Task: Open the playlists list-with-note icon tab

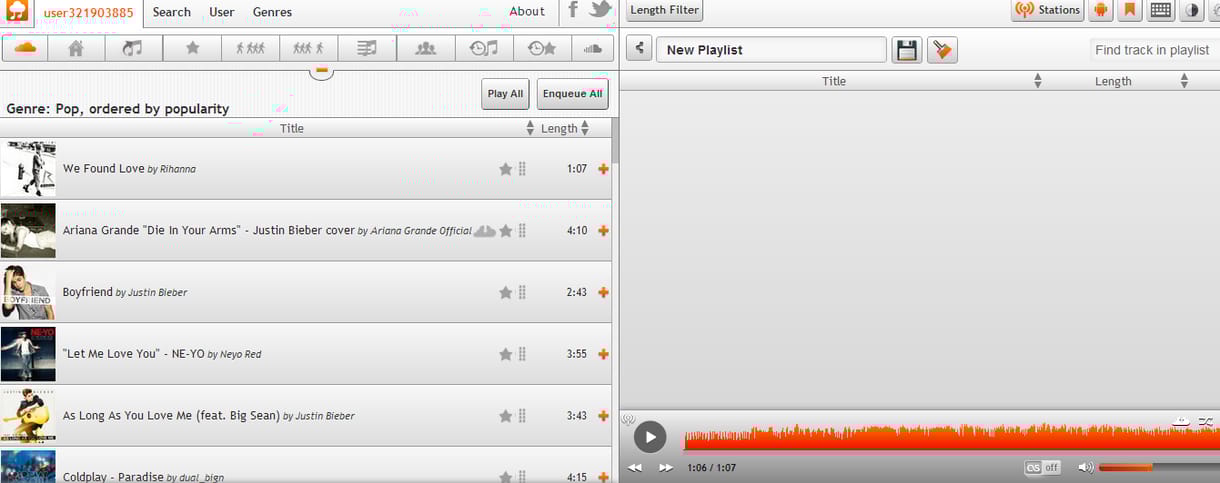Action: [x=367, y=48]
